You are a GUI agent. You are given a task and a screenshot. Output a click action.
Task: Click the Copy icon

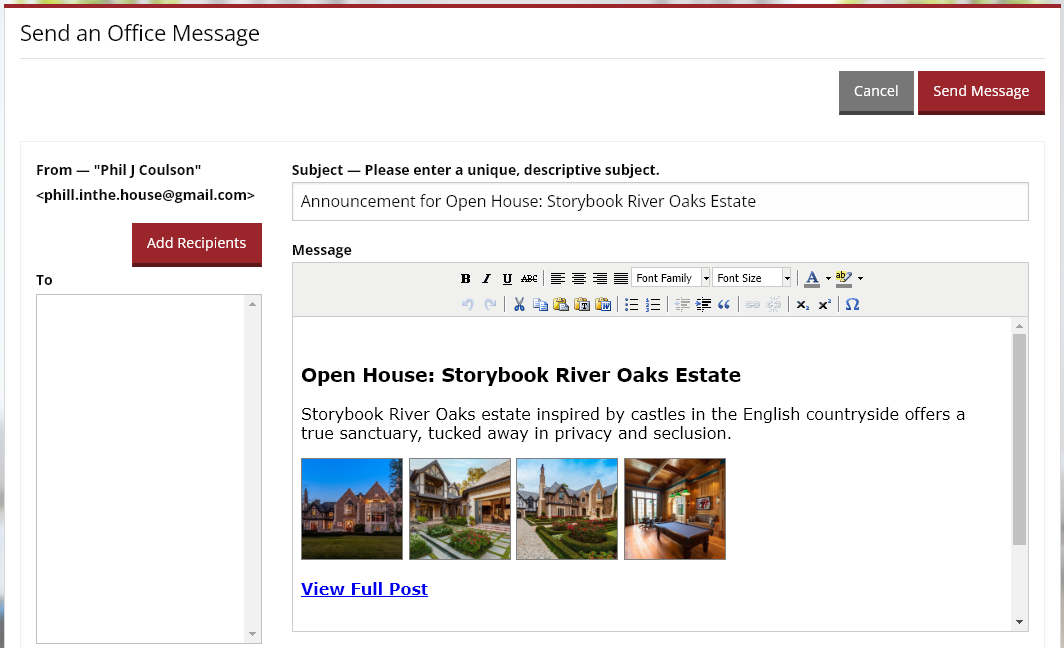point(540,303)
